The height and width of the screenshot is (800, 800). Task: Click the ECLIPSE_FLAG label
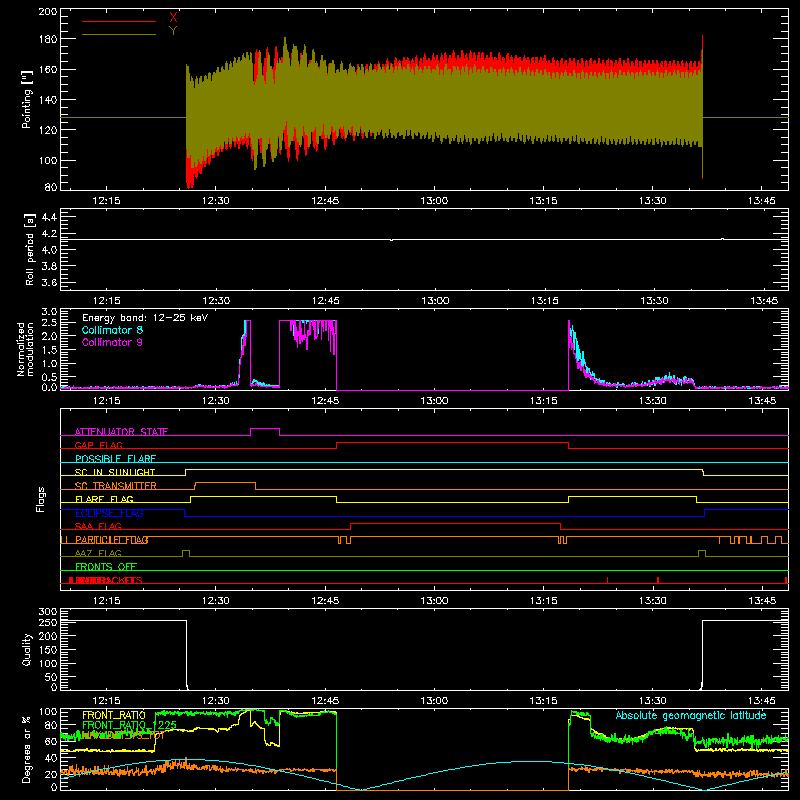[x=109, y=513]
